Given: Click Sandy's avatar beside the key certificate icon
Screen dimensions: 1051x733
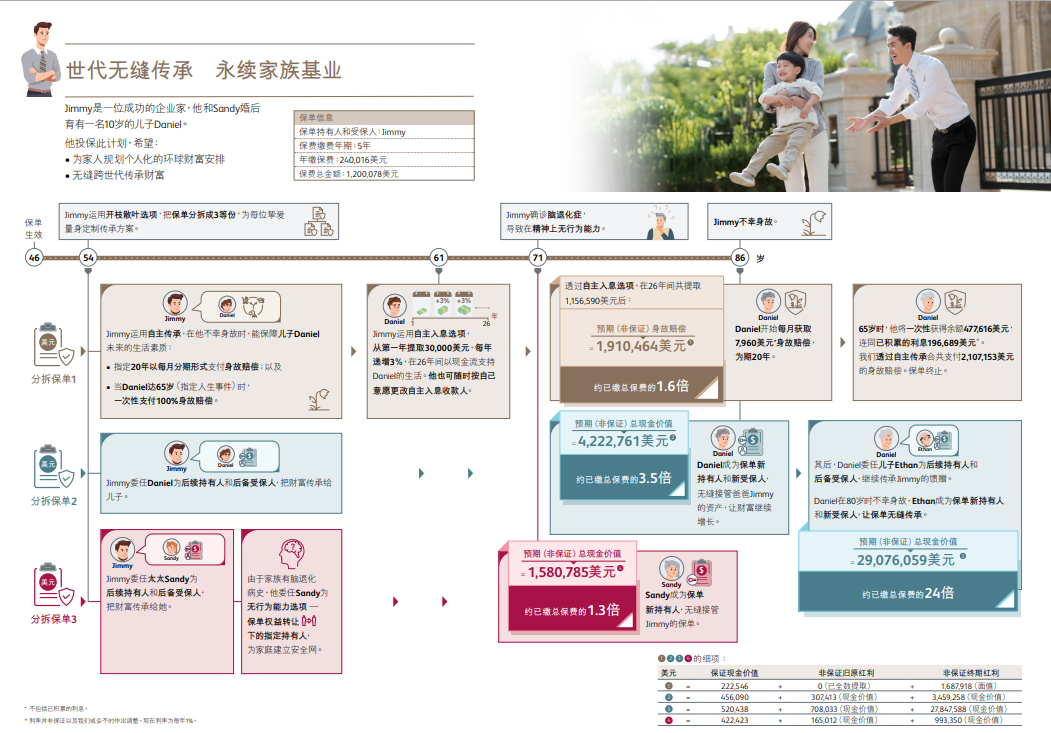Looking at the screenshot, I should [x=670, y=569].
